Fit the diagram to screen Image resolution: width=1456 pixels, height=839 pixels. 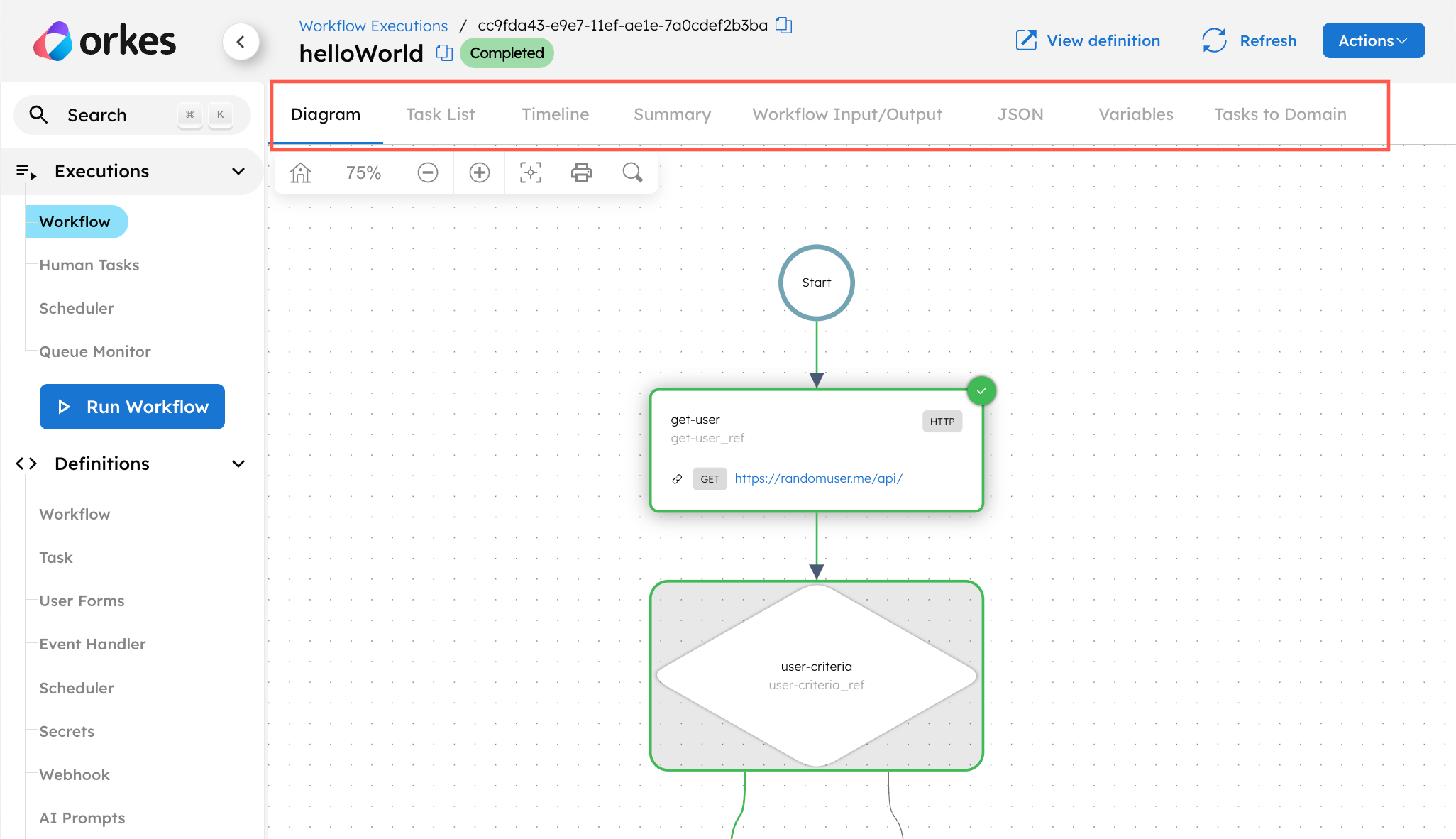pyautogui.click(x=531, y=172)
